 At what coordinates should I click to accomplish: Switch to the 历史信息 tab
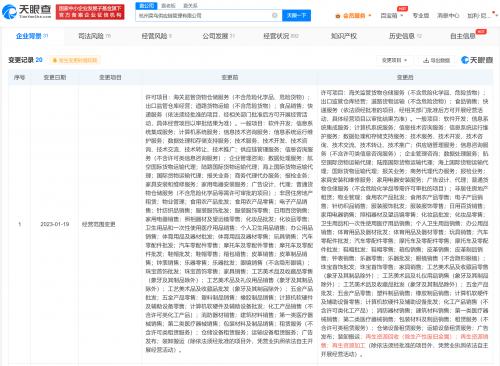[405, 36]
